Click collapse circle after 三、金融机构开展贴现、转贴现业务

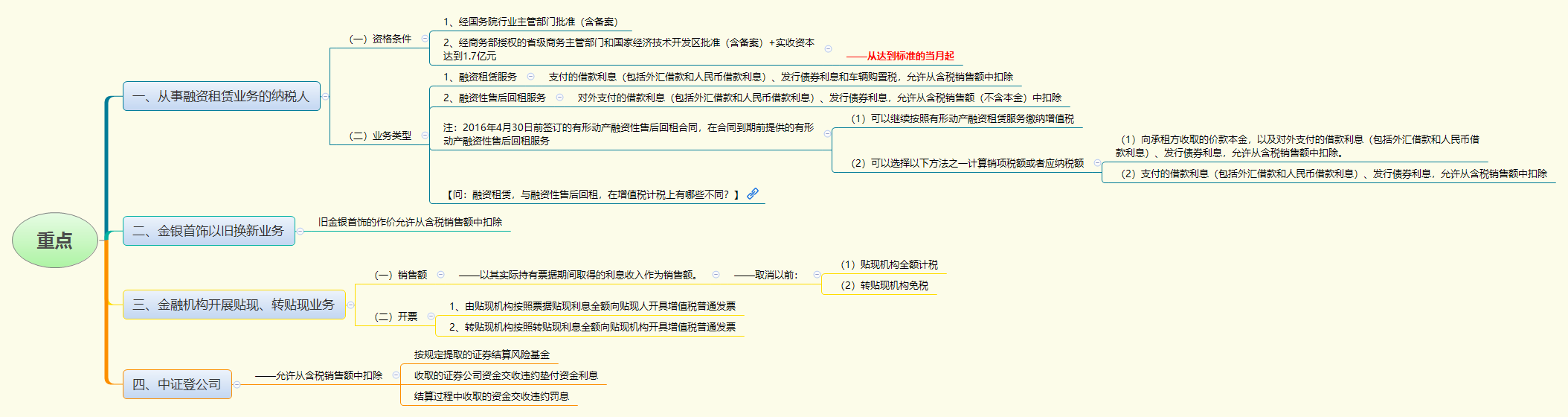coord(350,305)
